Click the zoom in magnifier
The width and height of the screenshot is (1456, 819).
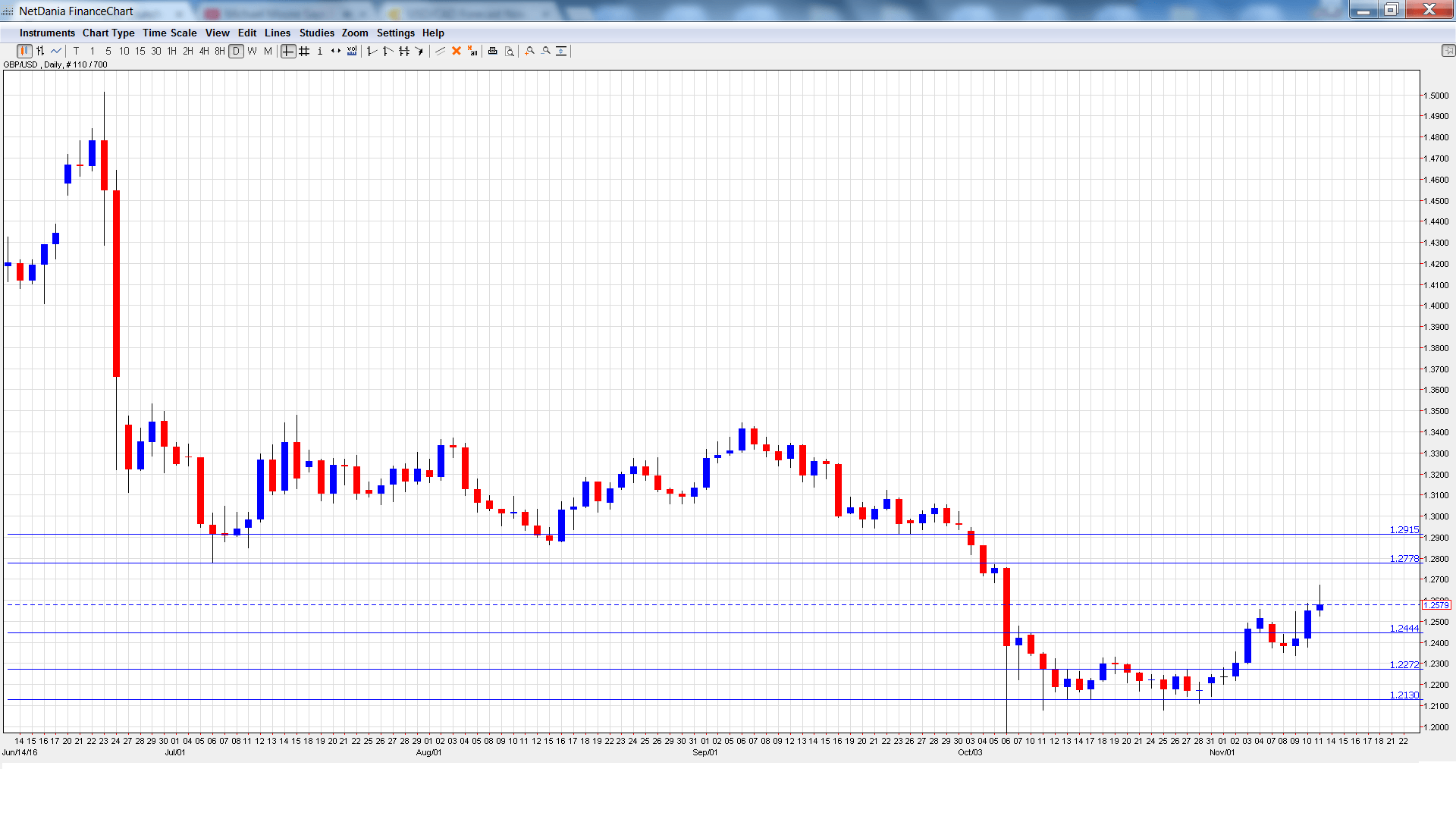(x=530, y=51)
